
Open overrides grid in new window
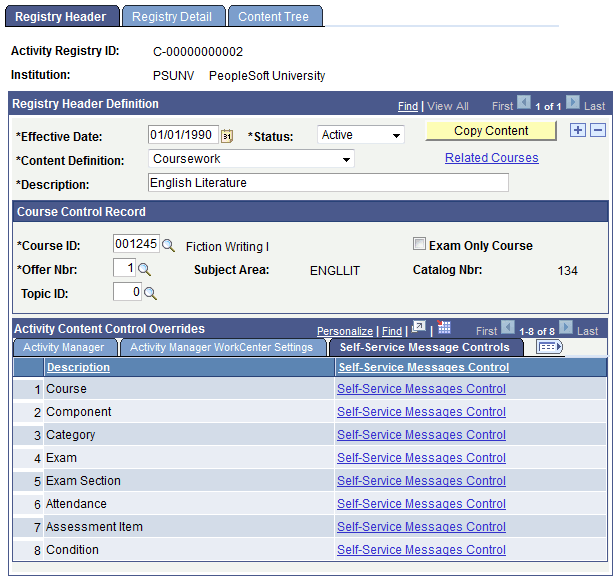tap(419, 327)
